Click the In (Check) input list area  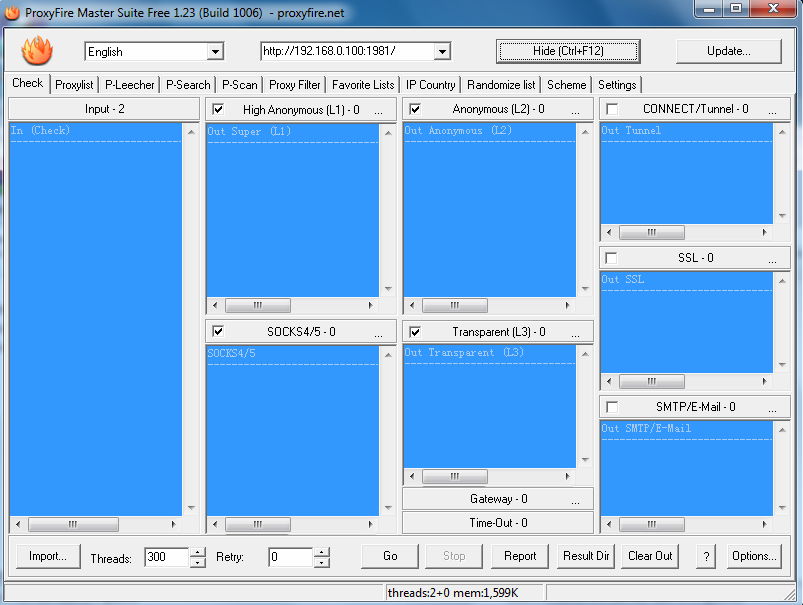96,319
